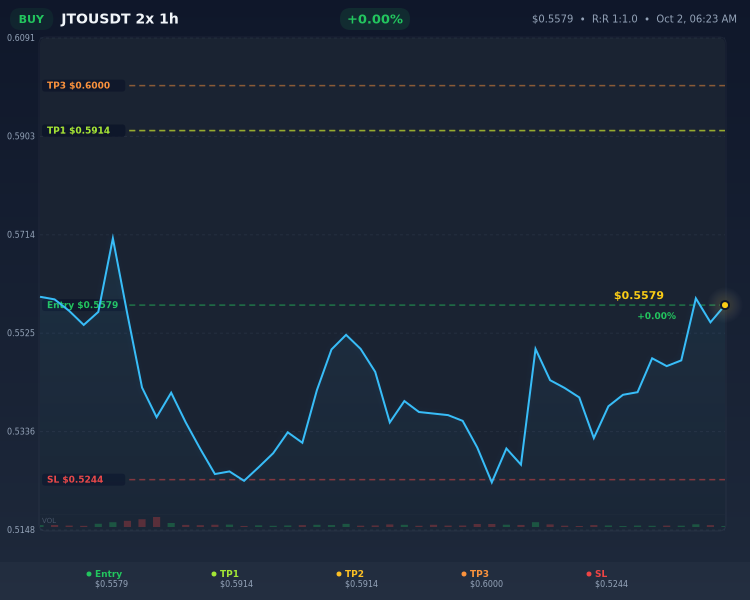
Task: Click the Entry $0.5579 line label
Action: (x=82, y=305)
